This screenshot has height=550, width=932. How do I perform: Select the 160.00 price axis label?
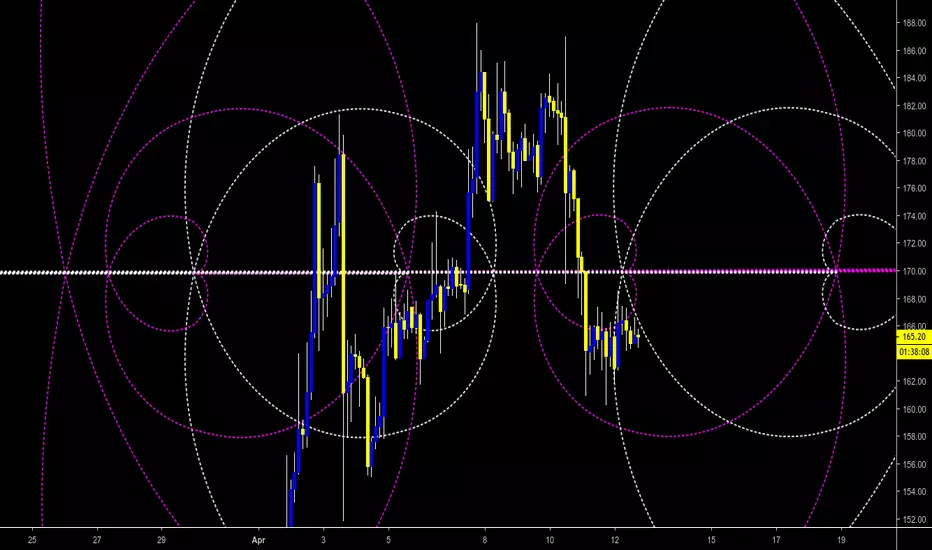914,410
